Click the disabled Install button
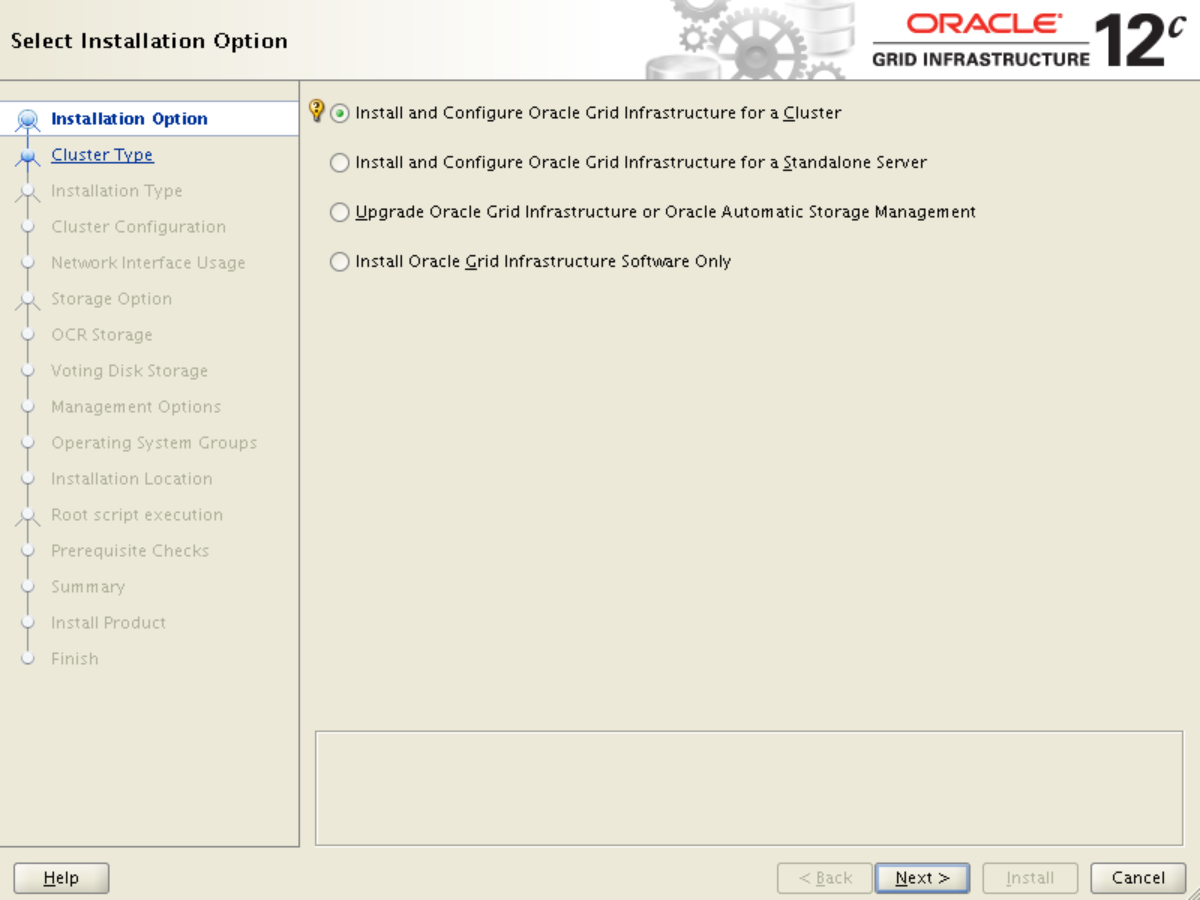The width and height of the screenshot is (1200, 900). (x=1030, y=878)
